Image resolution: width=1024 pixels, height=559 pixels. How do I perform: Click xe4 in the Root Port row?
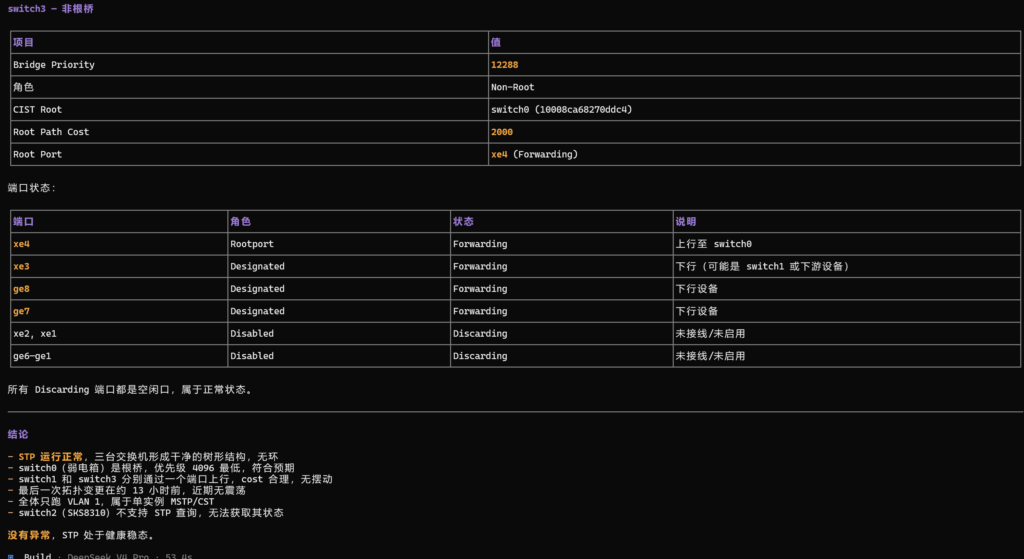pos(499,154)
